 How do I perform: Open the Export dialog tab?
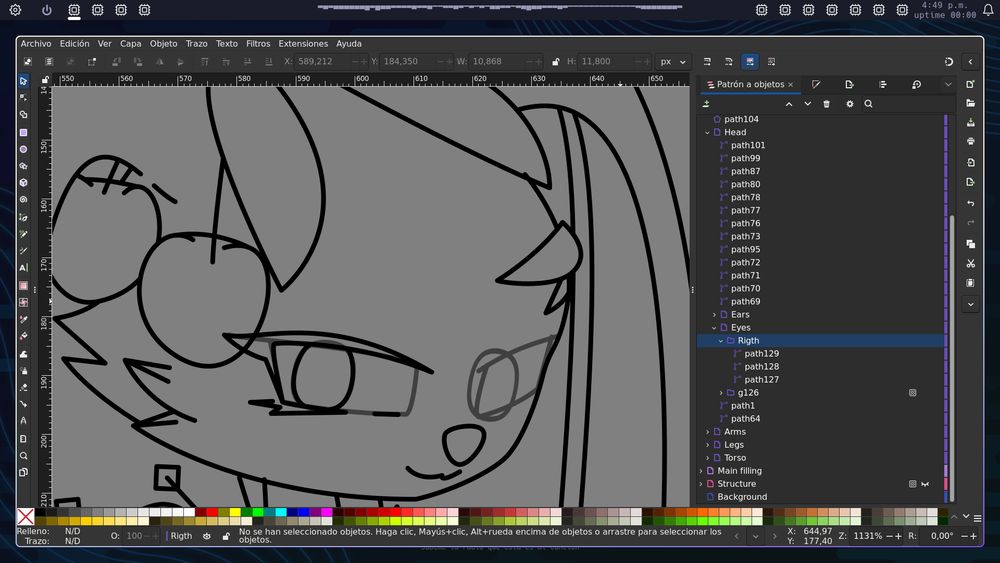[x=849, y=84]
